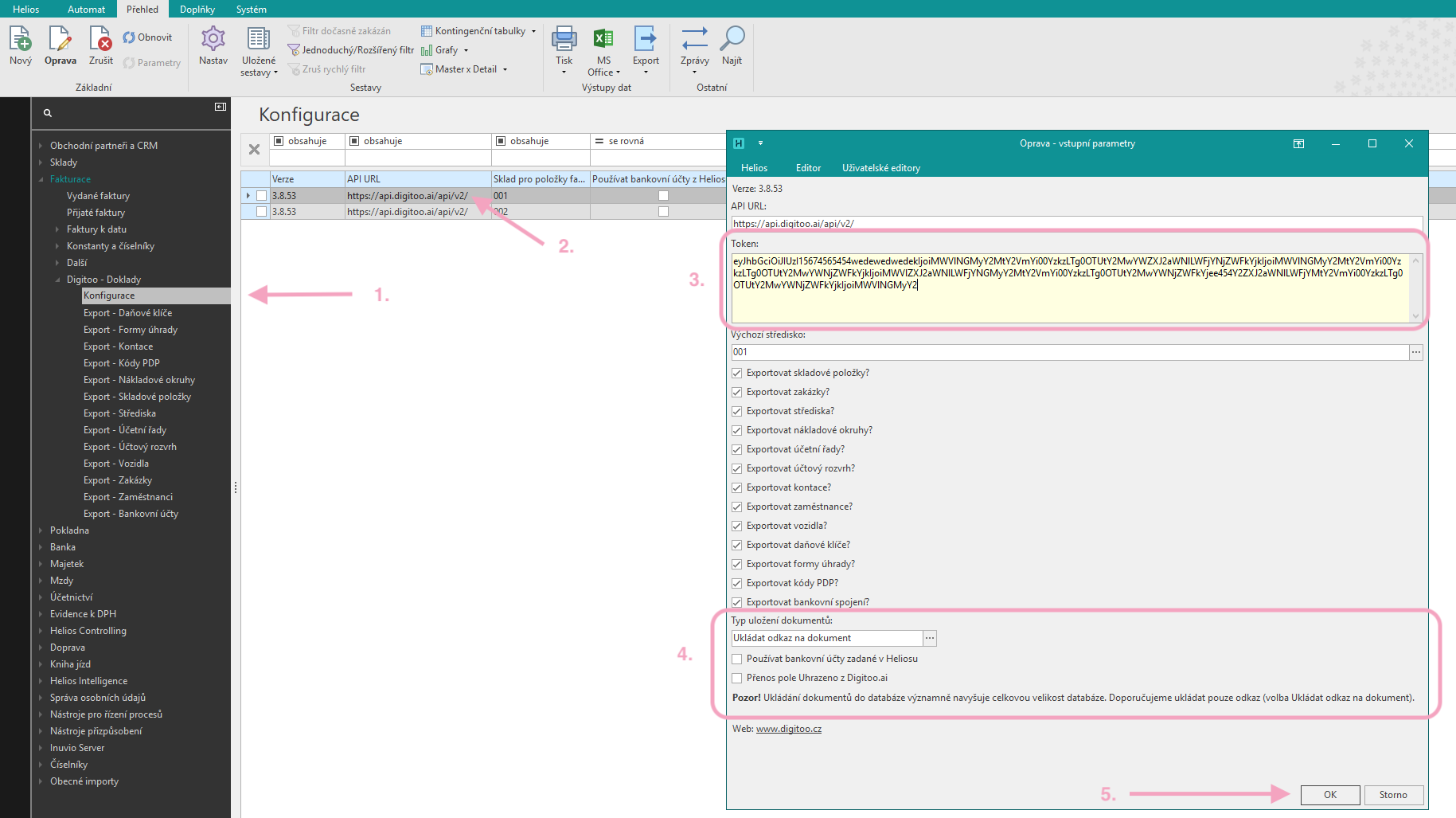This screenshot has width=1456, height=818.
Task: Click the Výchozí středisko input field
Action: click(1070, 352)
